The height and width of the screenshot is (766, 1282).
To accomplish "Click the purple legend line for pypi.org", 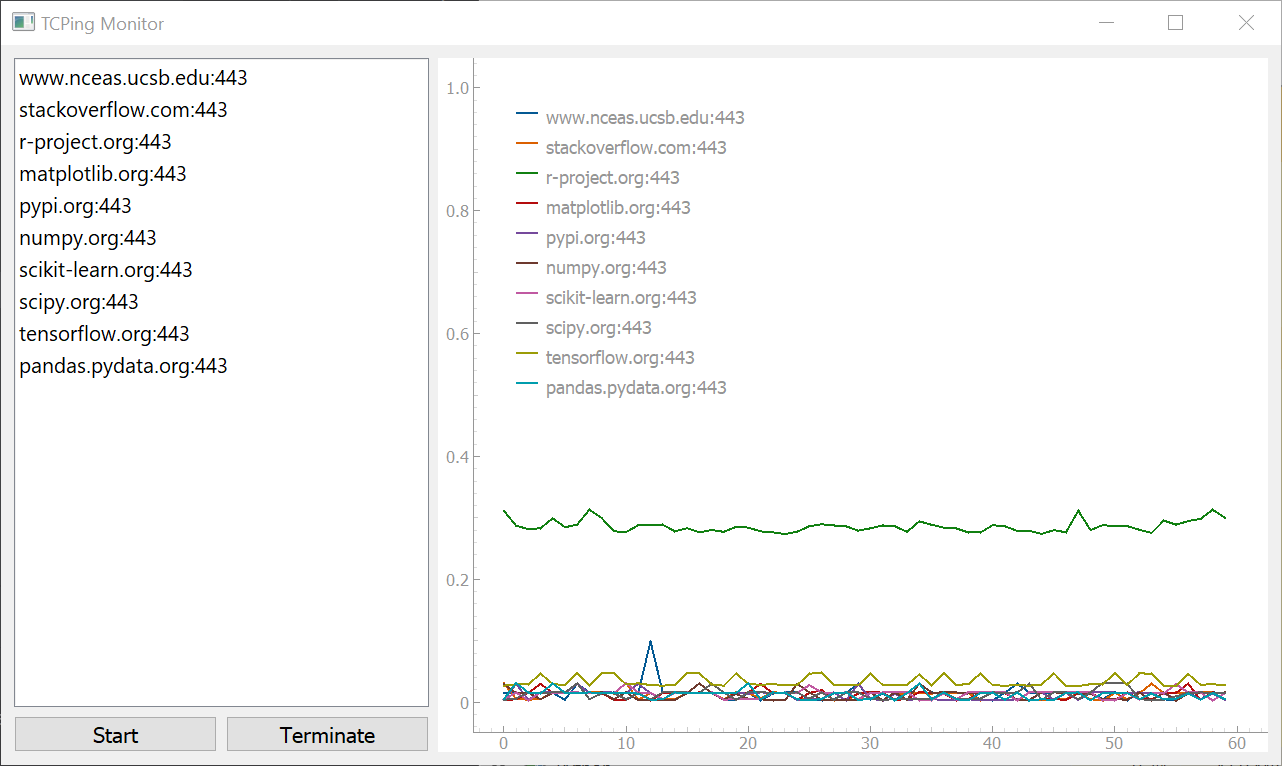I will point(527,233).
